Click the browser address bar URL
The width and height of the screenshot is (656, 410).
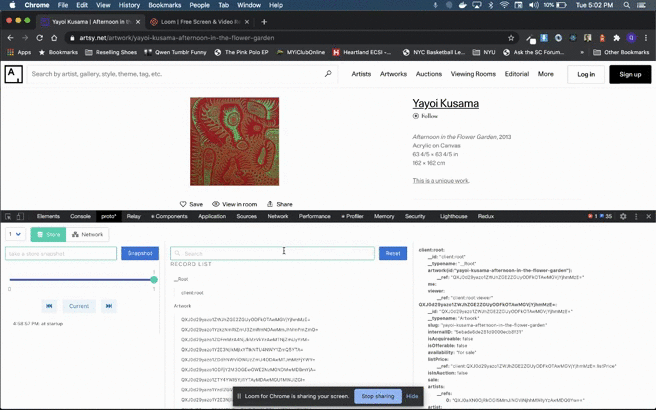coord(177,38)
